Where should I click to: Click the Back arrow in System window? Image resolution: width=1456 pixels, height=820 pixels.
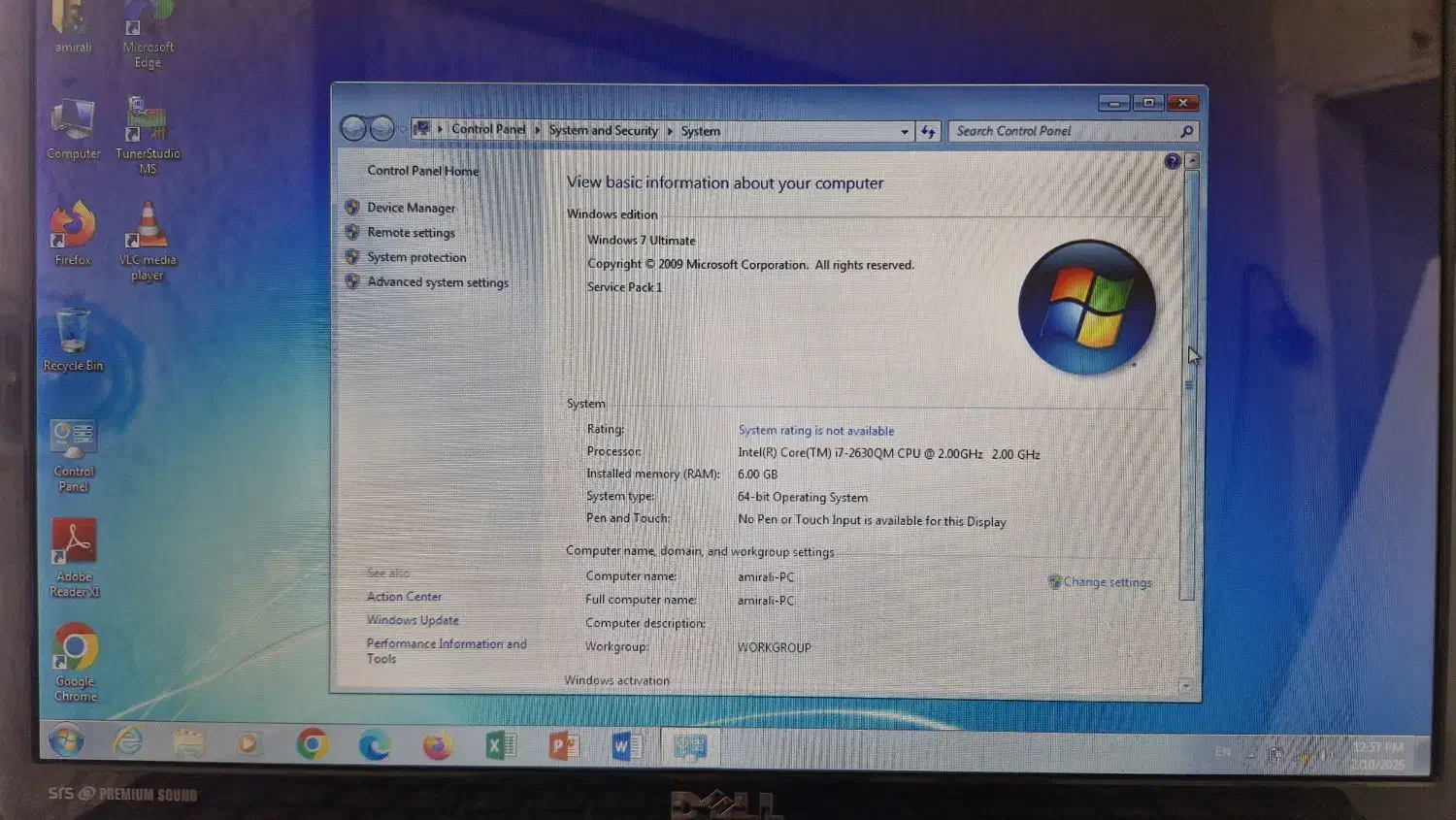pos(353,127)
